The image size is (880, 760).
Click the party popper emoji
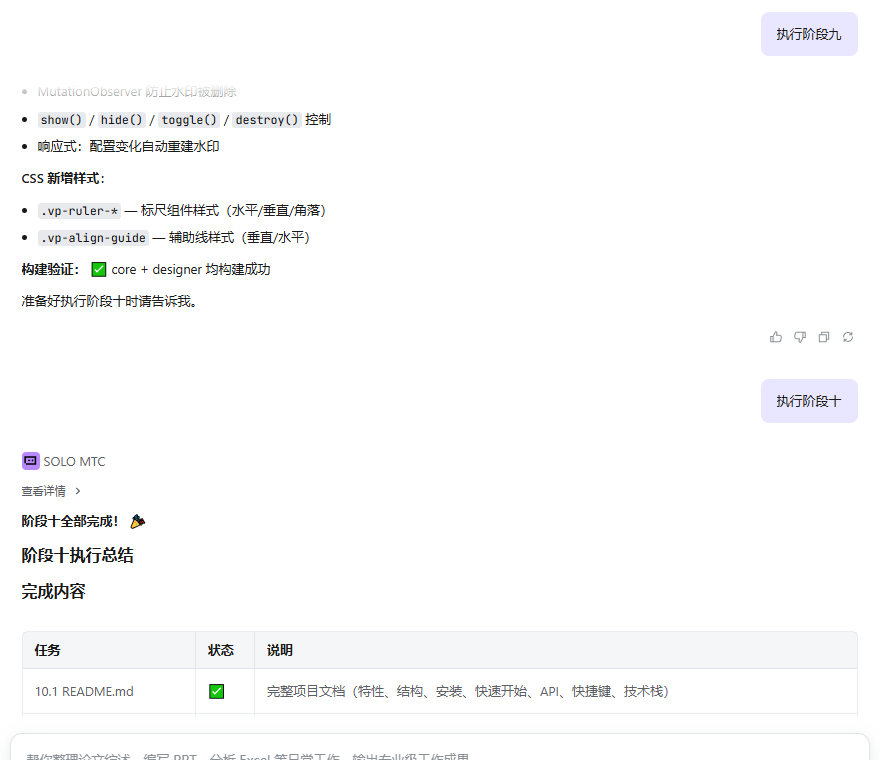click(138, 521)
